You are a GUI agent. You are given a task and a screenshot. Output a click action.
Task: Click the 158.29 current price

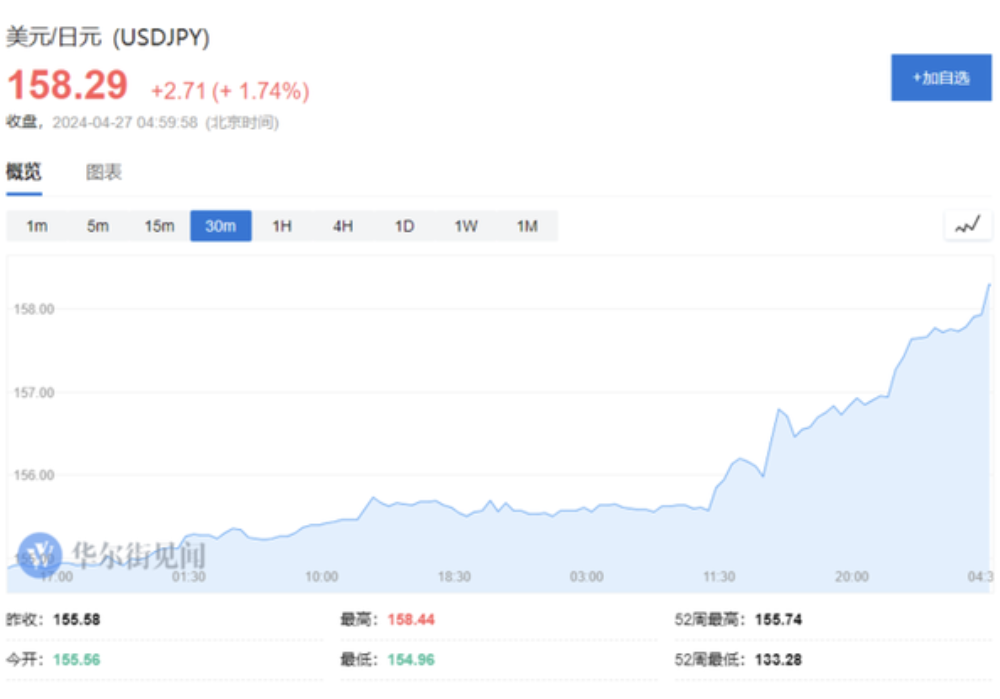pyautogui.click(x=68, y=86)
